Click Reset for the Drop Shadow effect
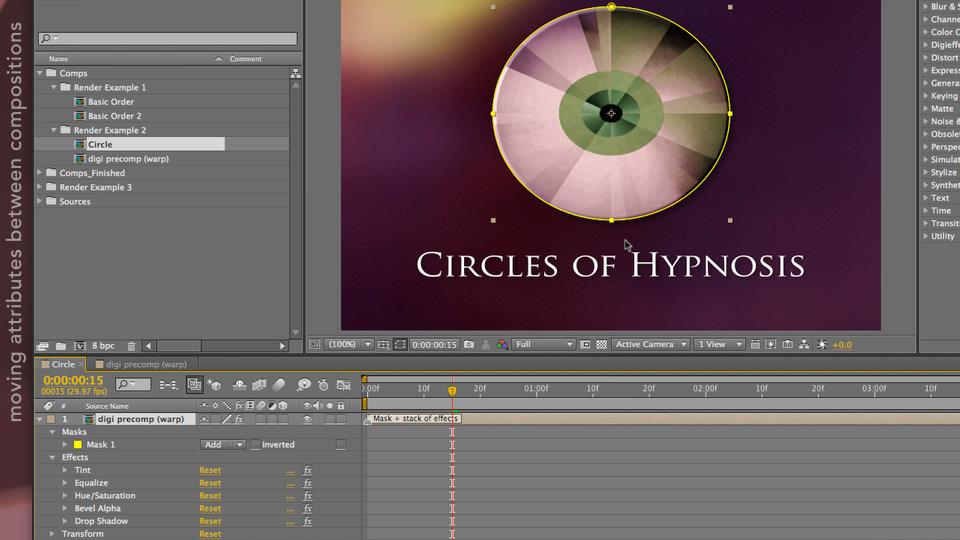 coord(210,521)
